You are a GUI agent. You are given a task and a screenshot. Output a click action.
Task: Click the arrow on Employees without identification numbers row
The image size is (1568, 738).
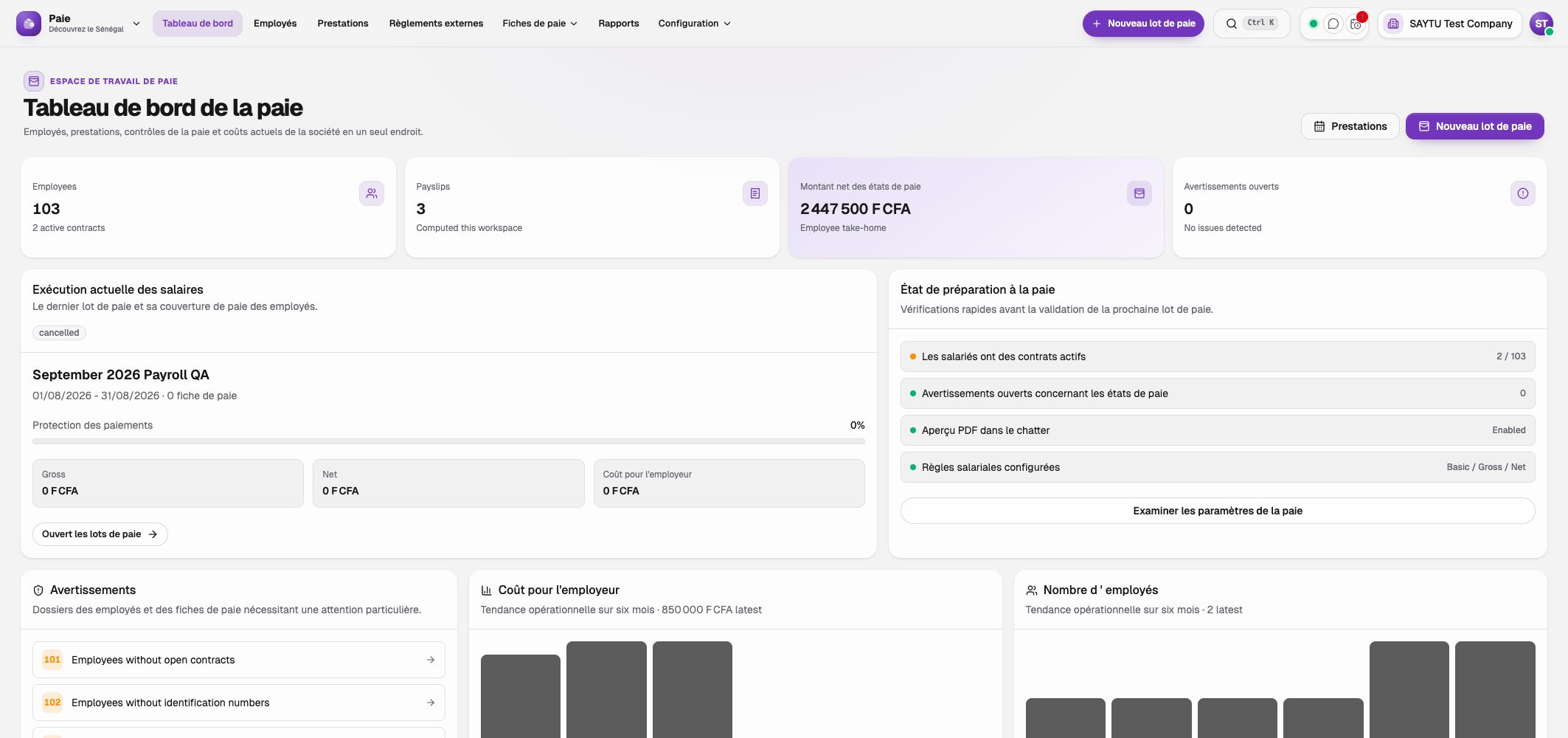pos(431,703)
